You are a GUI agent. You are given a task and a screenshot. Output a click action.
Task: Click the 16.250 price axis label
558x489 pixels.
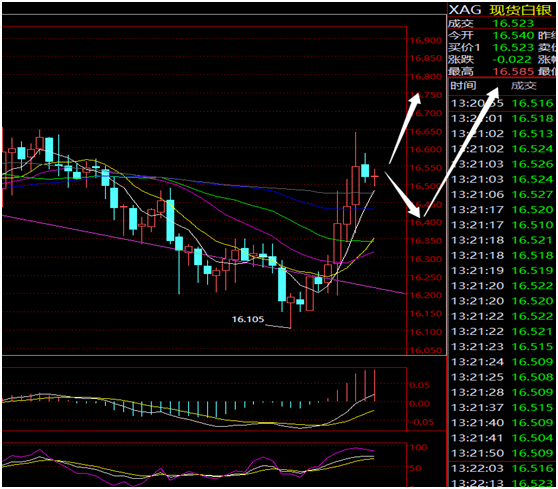[x=426, y=277]
